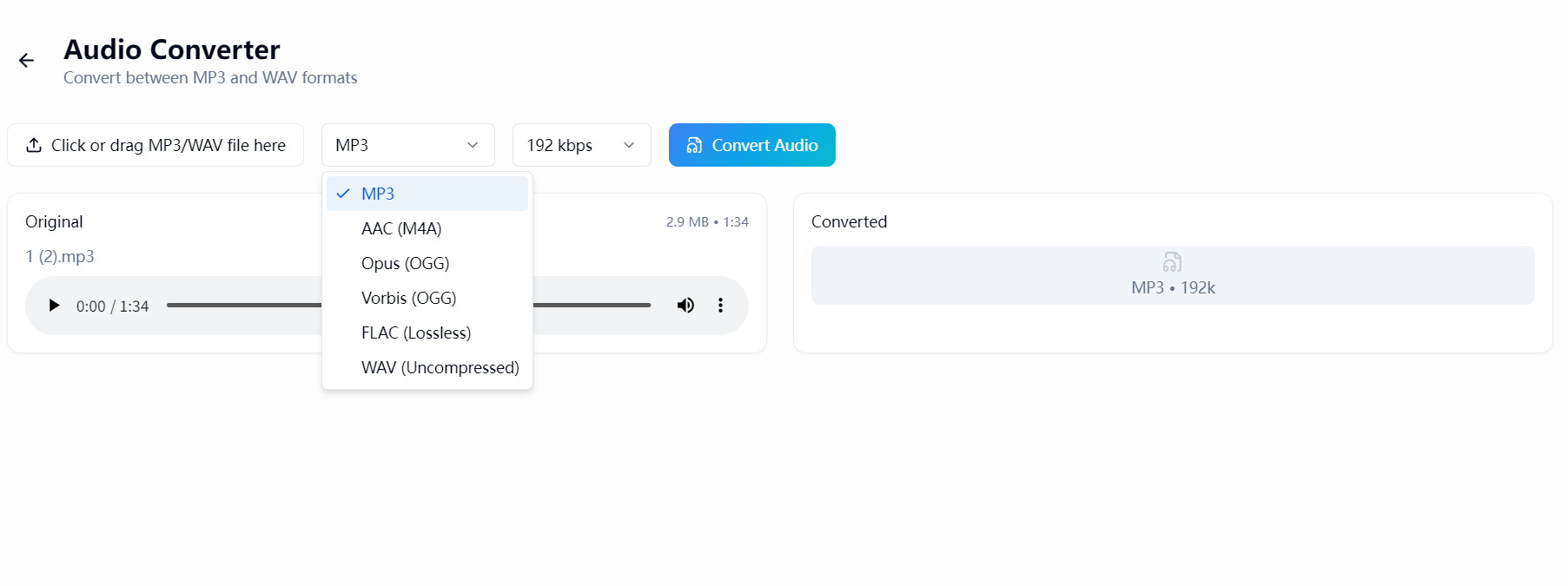
Task: Click the audio file icon in the Converted preview
Action: [1173, 261]
